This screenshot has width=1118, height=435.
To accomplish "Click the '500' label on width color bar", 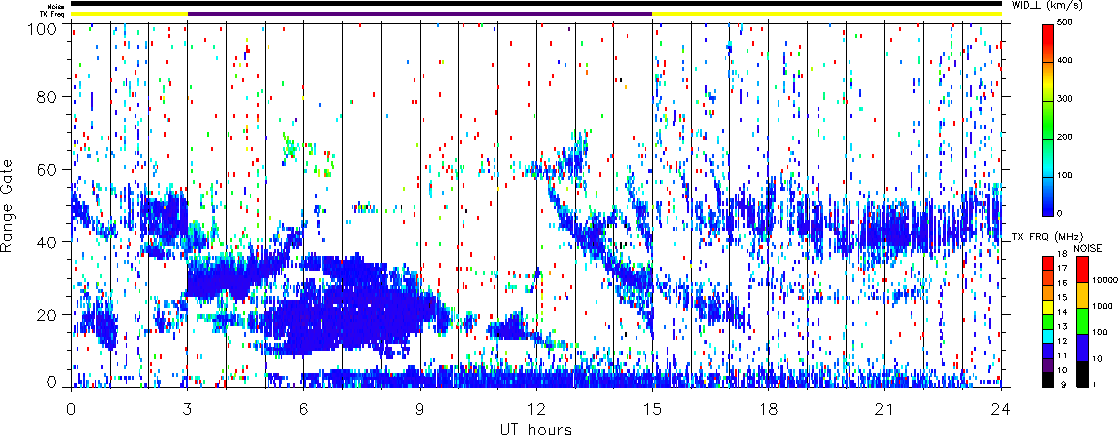I will pos(1065,24).
